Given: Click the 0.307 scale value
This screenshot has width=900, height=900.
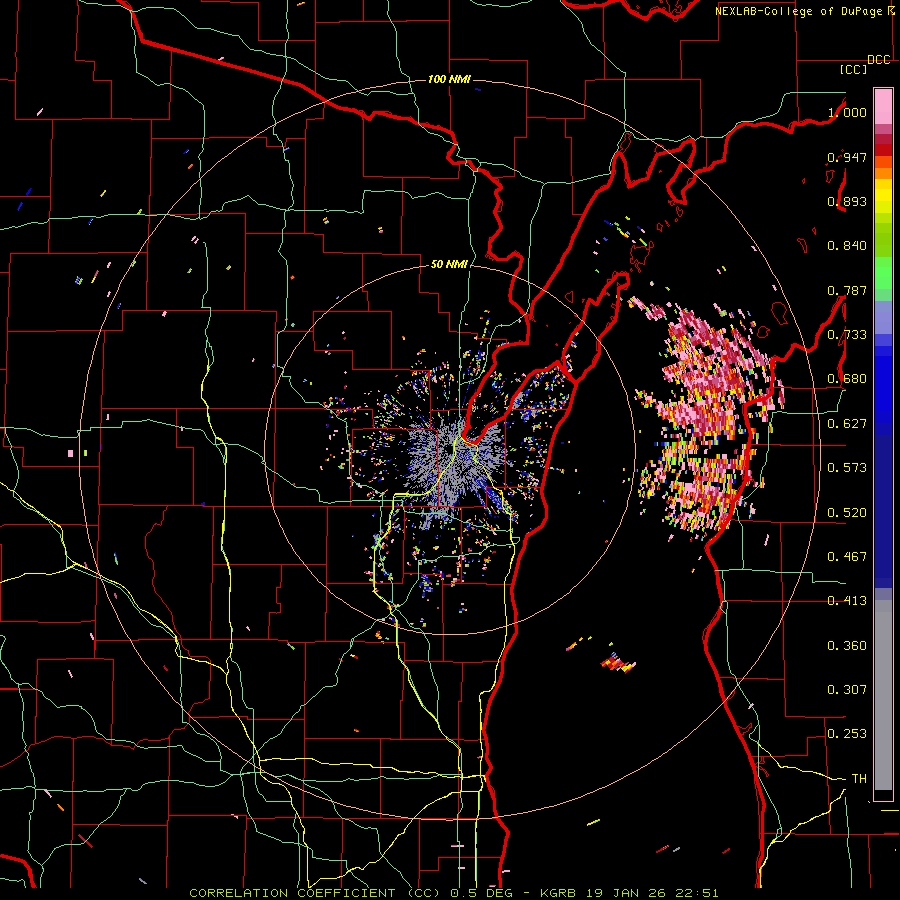Looking at the screenshot, I should click(x=847, y=690).
